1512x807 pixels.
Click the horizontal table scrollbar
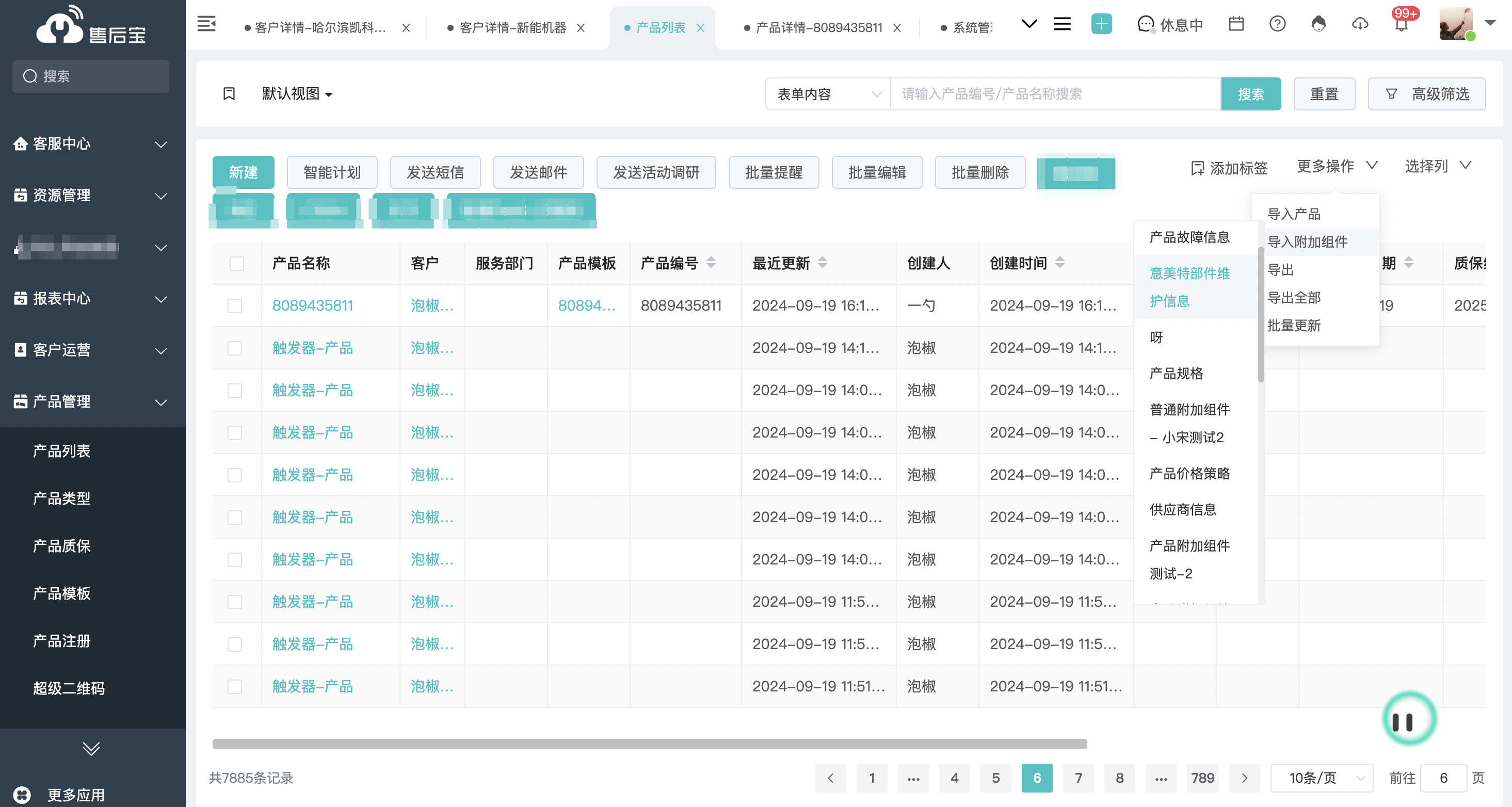tap(649, 744)
